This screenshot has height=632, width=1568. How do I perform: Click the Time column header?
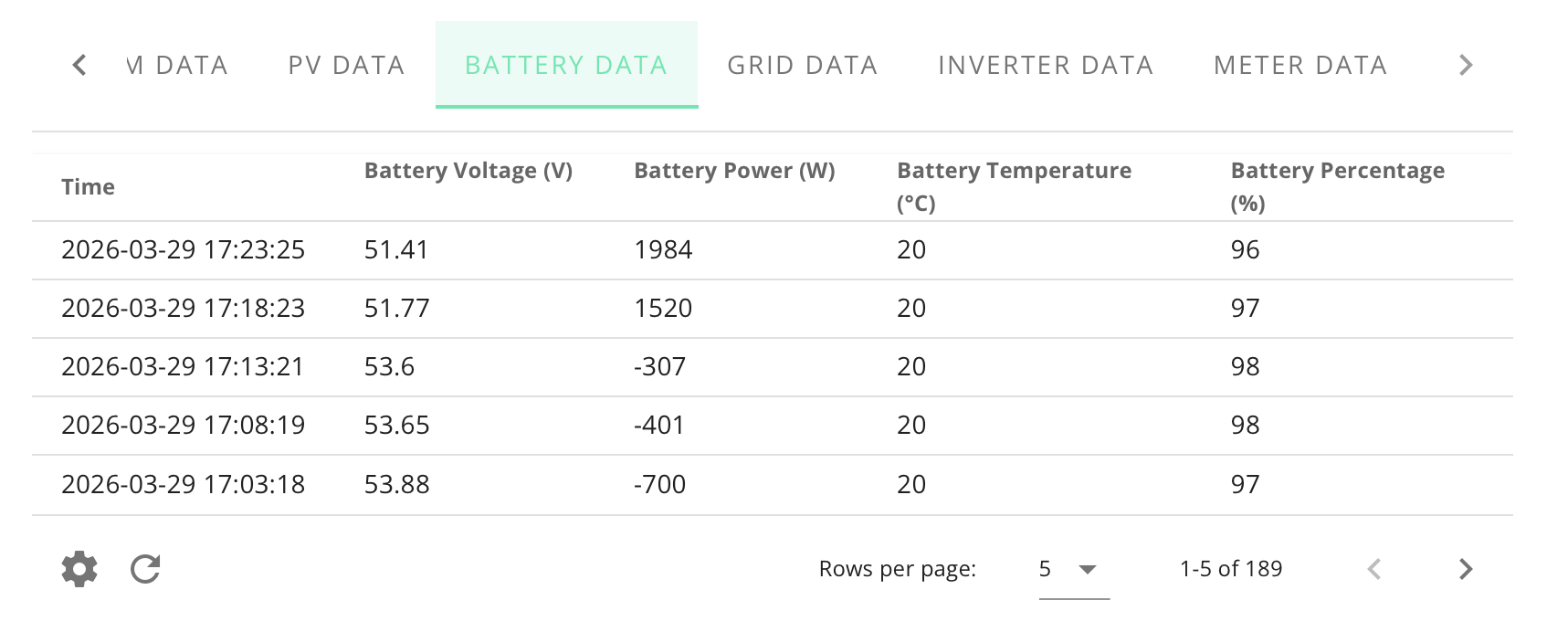[x=88, y=187]
